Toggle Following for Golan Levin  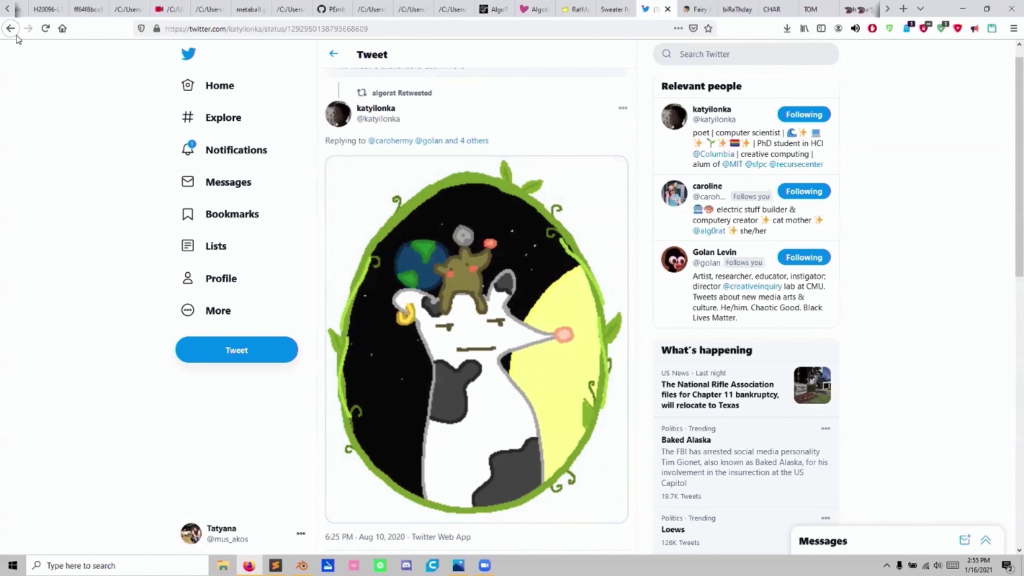point(804,257)
